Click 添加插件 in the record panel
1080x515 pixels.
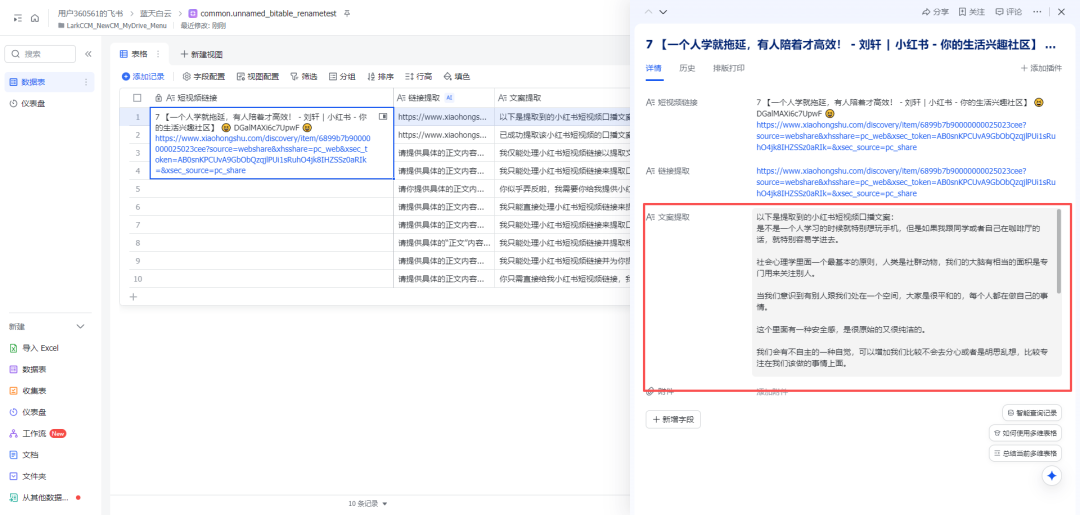tap(1041, 68)
